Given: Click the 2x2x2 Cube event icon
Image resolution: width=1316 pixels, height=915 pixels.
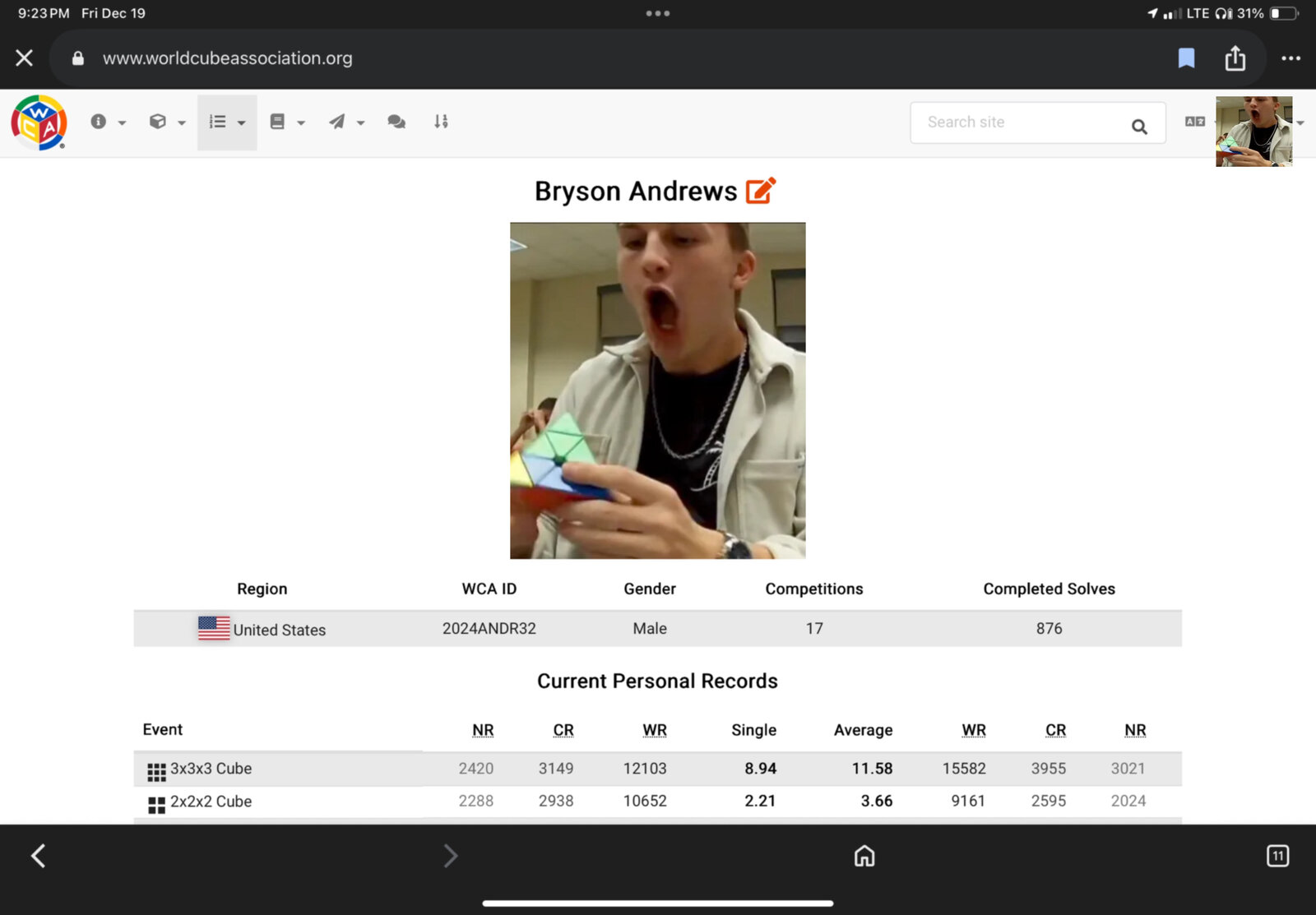Looking at the screenshot, I should [x=156, y=805].
